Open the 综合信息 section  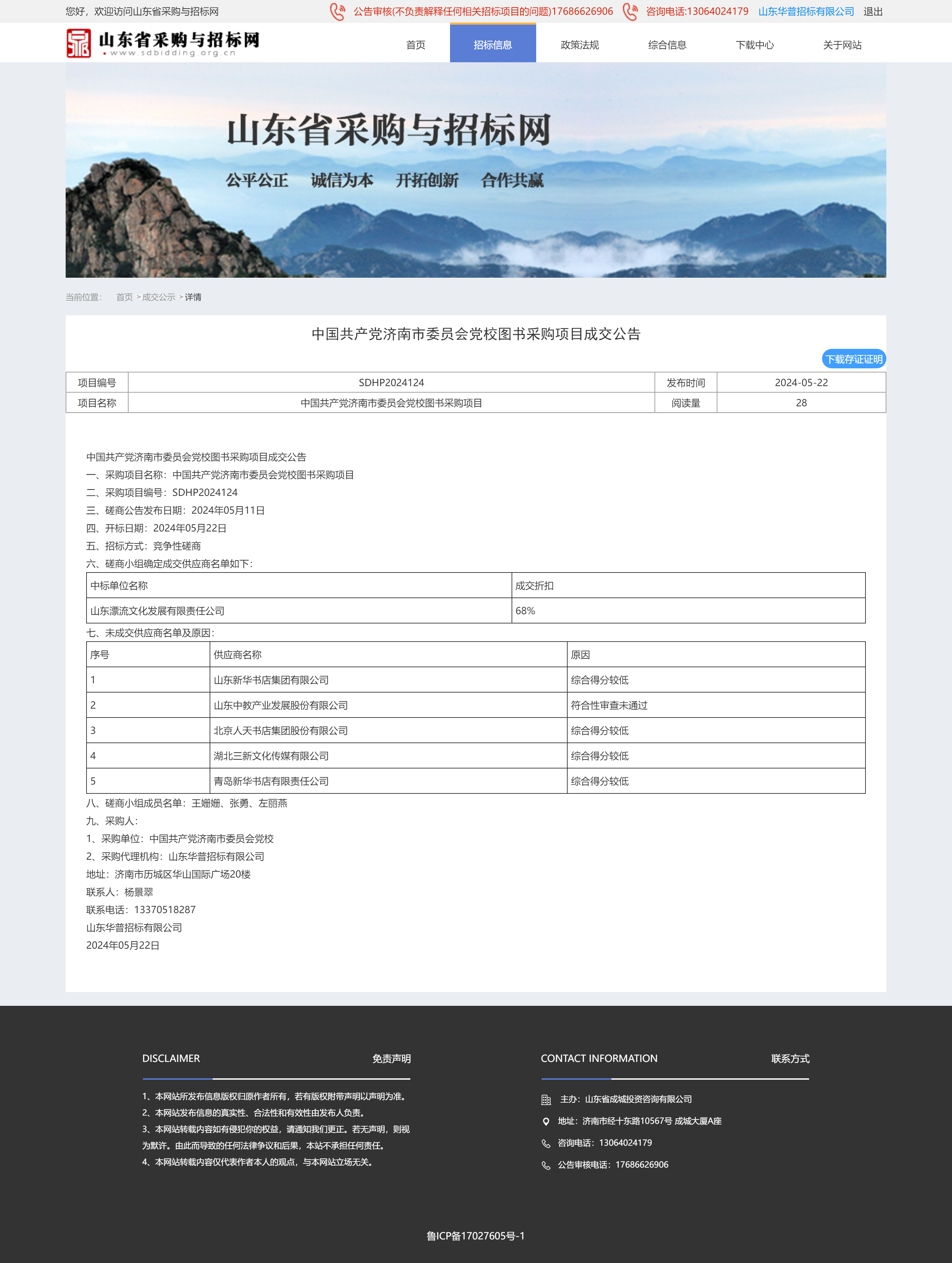point(668,44)
